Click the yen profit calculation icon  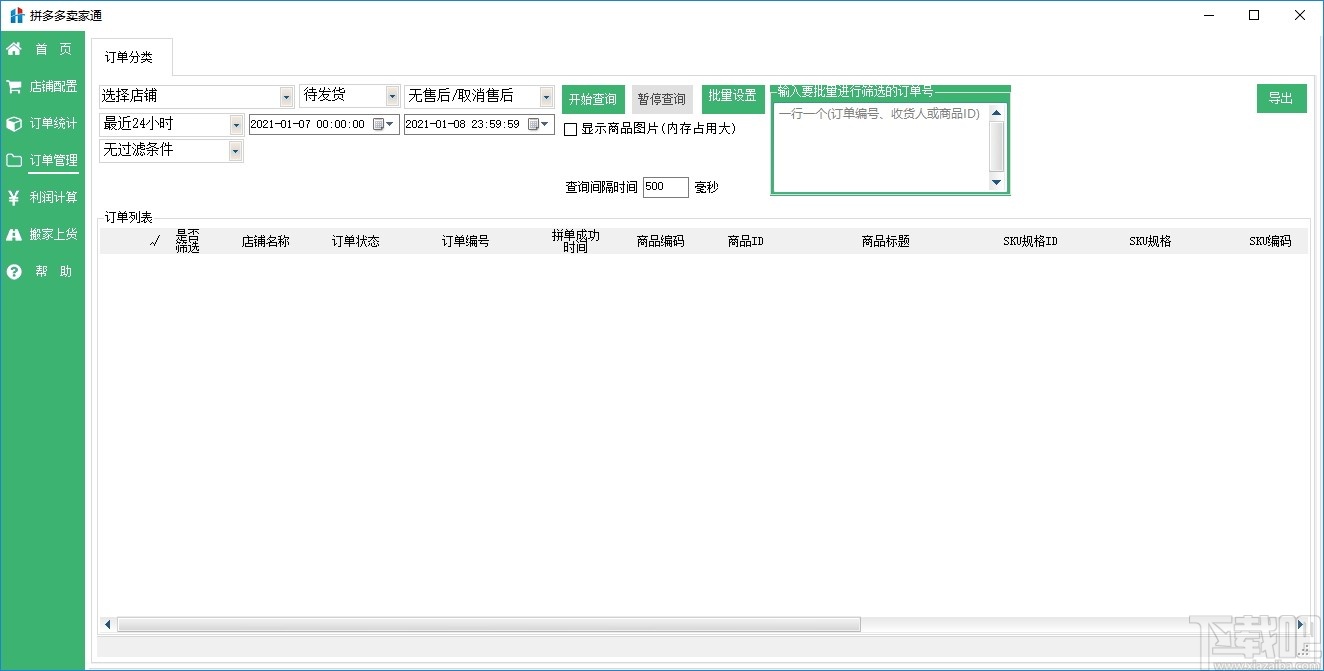click(14, 198)
